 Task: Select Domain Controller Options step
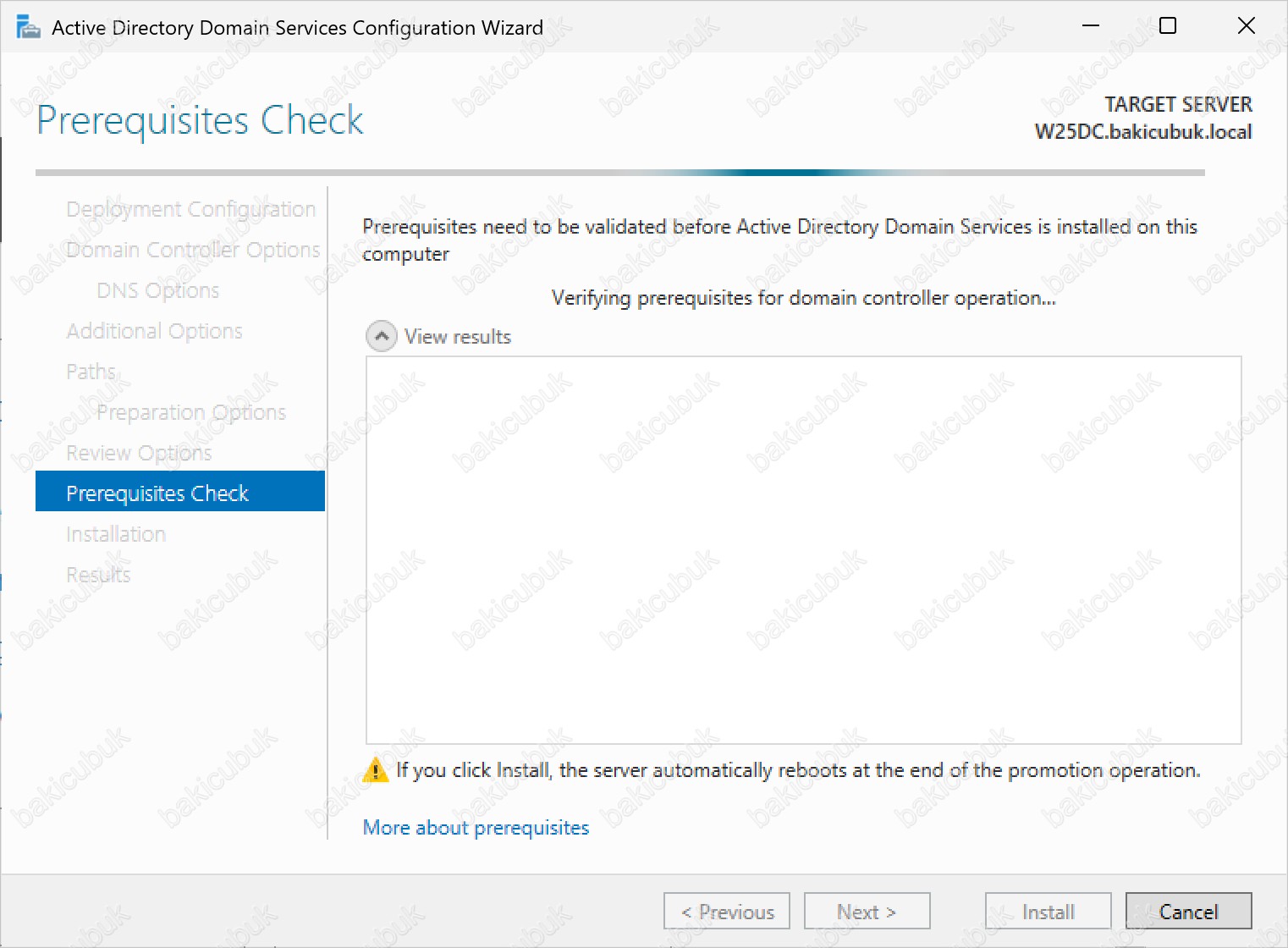tap(193, 250)
